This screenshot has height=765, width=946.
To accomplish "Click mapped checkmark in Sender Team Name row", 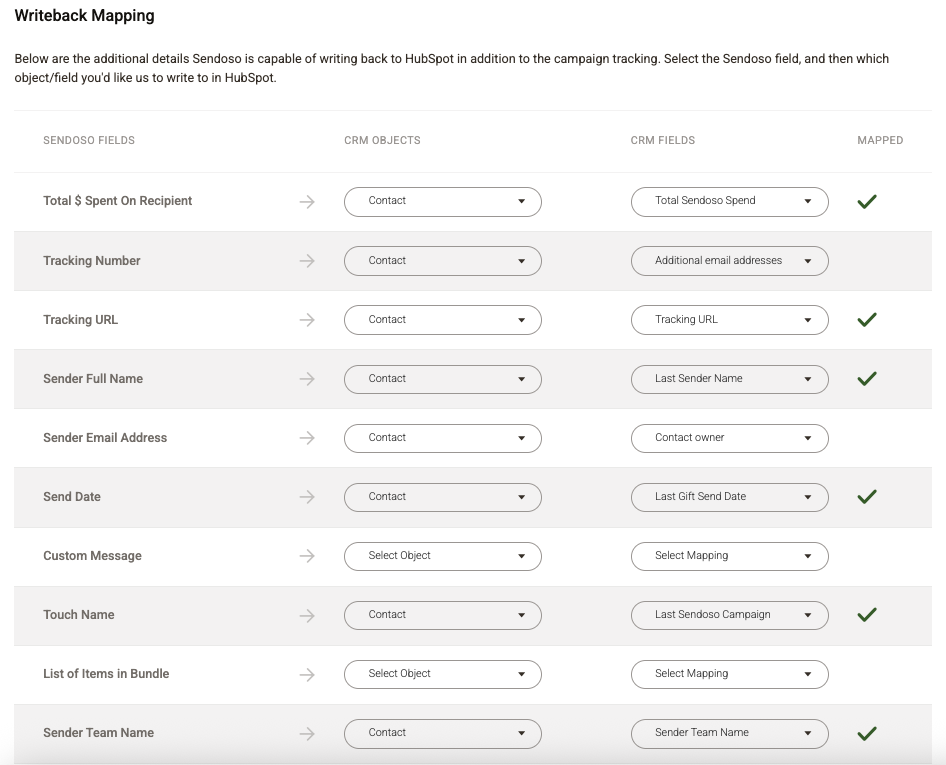I will click(x=867, y=734).
